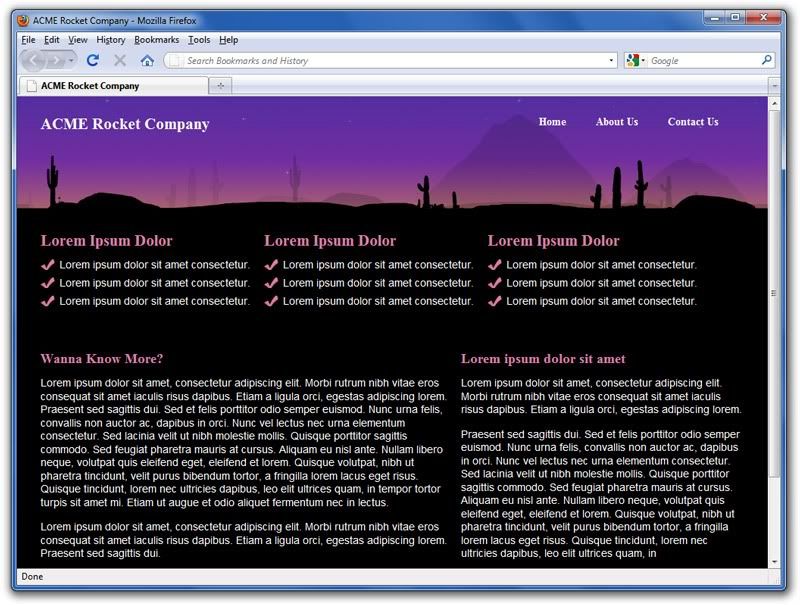This screenshot has height=605, width=800.
Task: Minimize the Firefox window
Action: coord(715,18)
